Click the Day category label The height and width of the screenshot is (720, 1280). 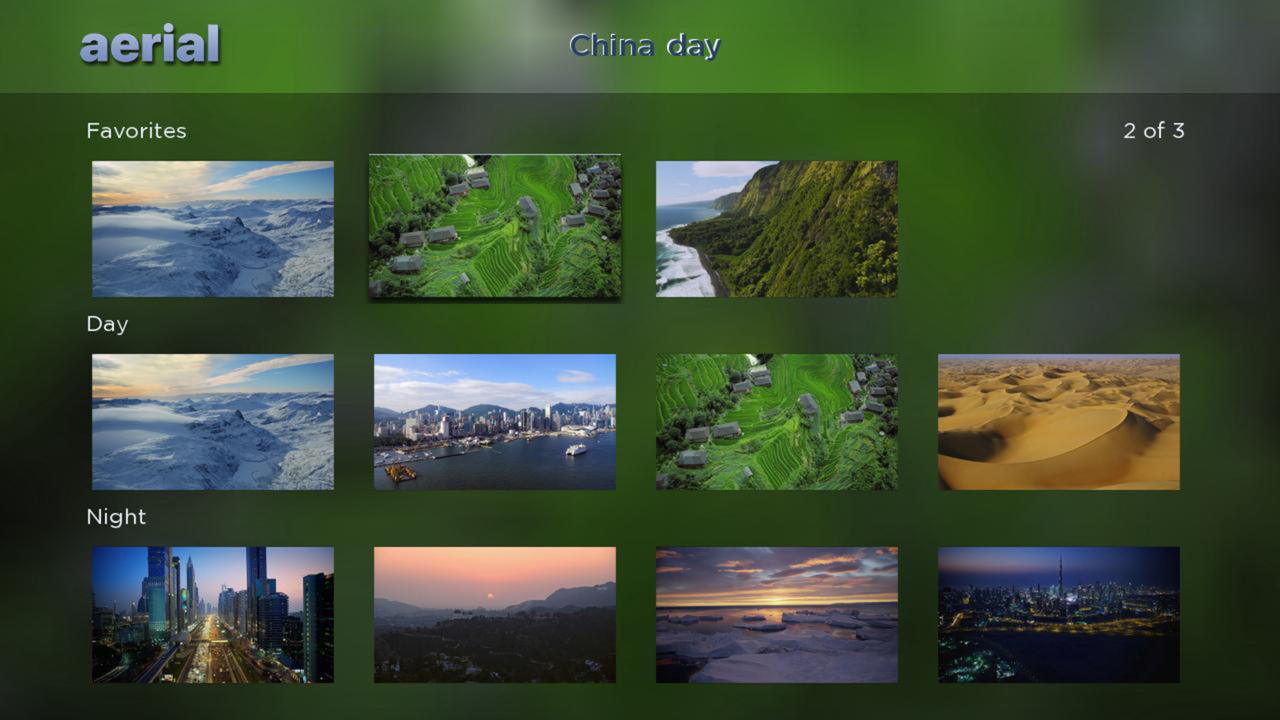tap(106, 323)
